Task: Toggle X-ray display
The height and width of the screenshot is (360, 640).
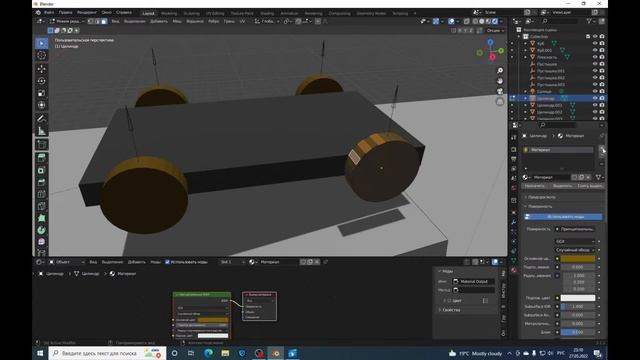Action: [466, 21]
